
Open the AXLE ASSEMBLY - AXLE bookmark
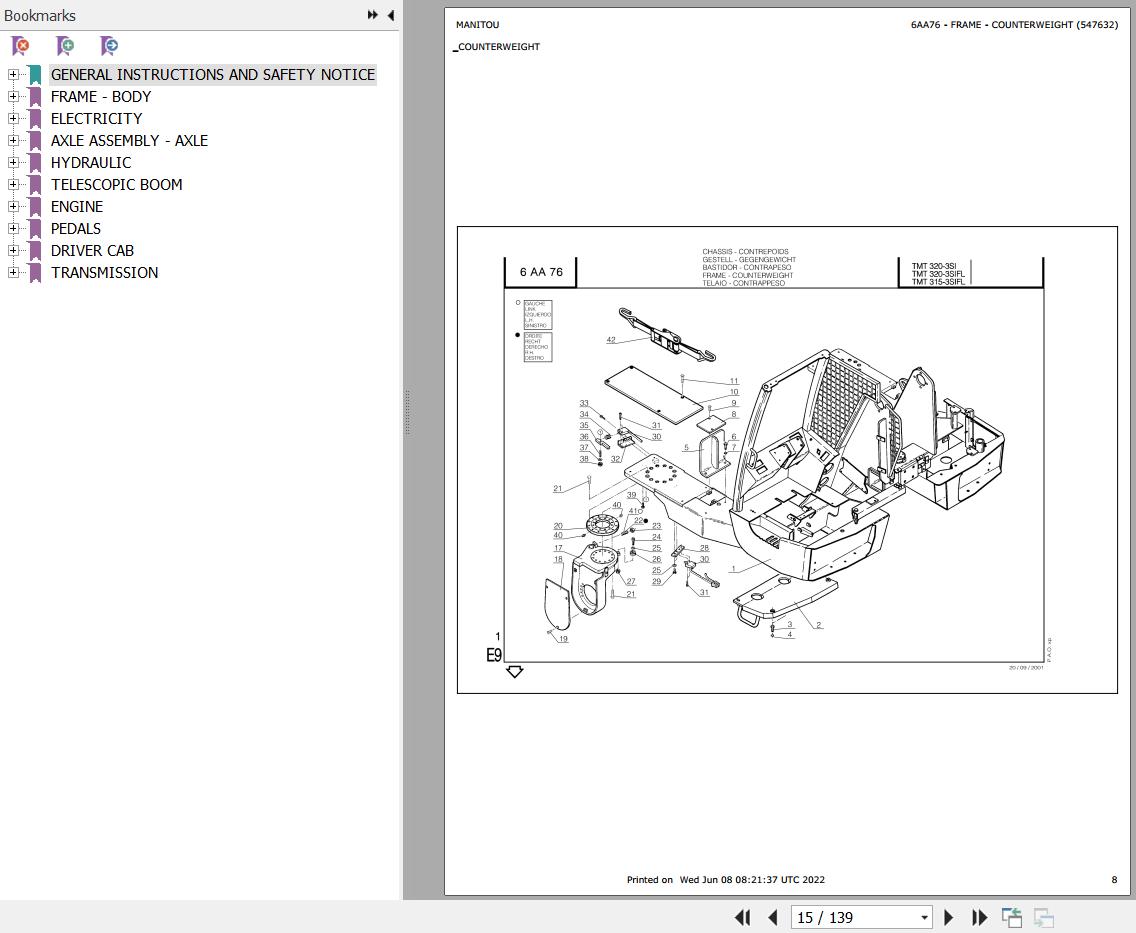point(129,141)
